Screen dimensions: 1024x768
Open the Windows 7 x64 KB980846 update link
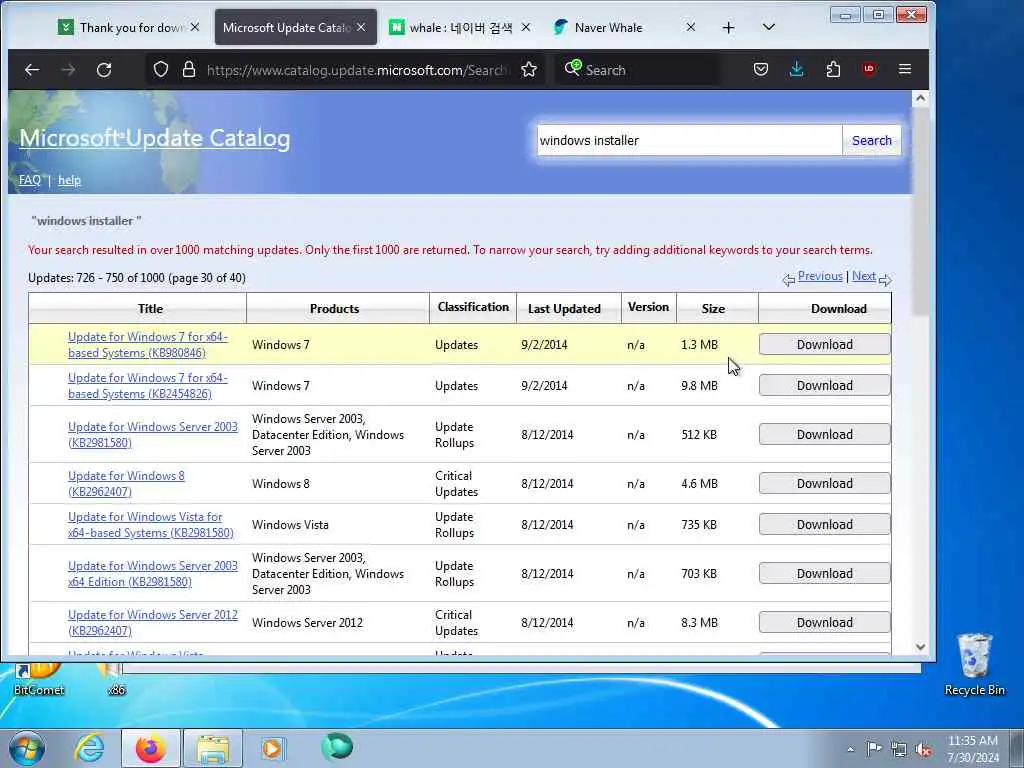[148, 345]
